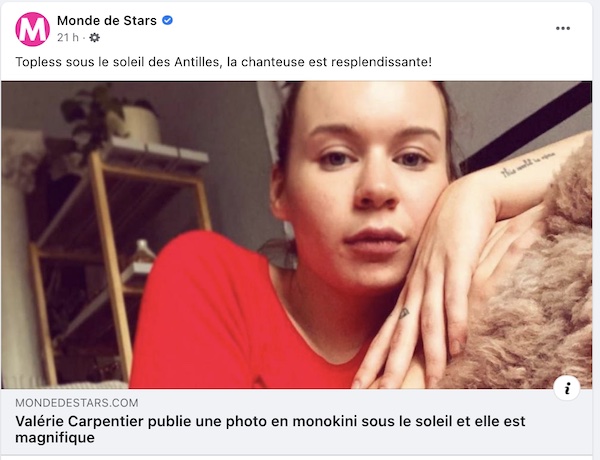Open the Monde de Stars page name link
600x460 pixels.
click(x=107, y=20)
